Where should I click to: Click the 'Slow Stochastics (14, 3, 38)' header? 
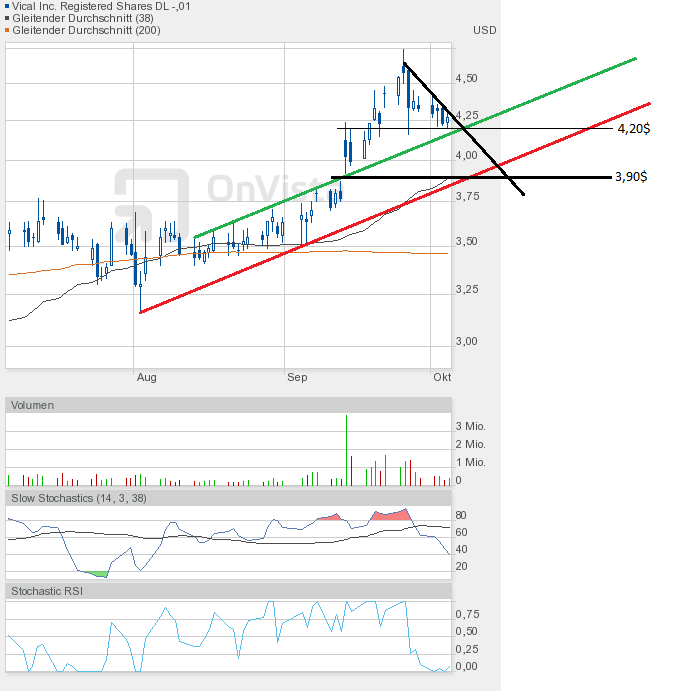[x=228, y=498]
